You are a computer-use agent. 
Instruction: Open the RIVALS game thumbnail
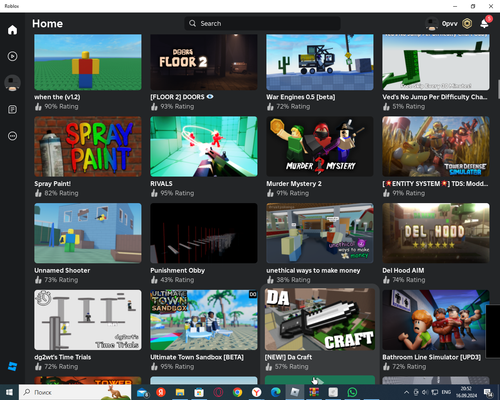coord(204,146)
